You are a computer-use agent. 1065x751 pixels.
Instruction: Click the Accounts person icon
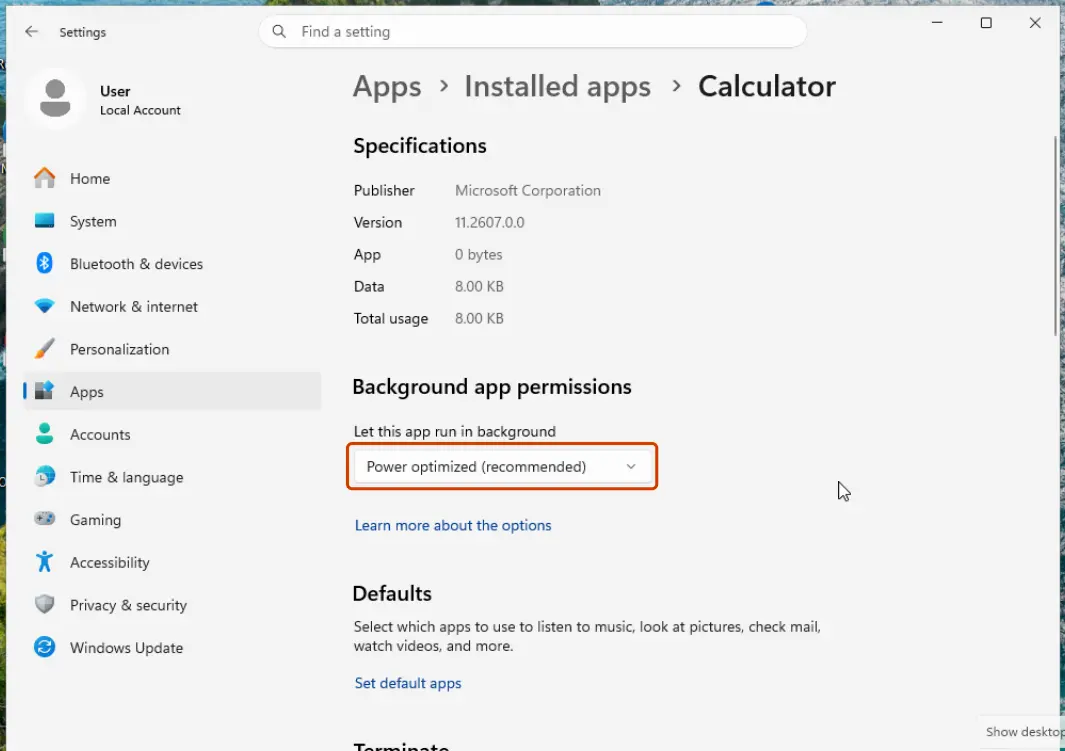click(x=45, y=434)
